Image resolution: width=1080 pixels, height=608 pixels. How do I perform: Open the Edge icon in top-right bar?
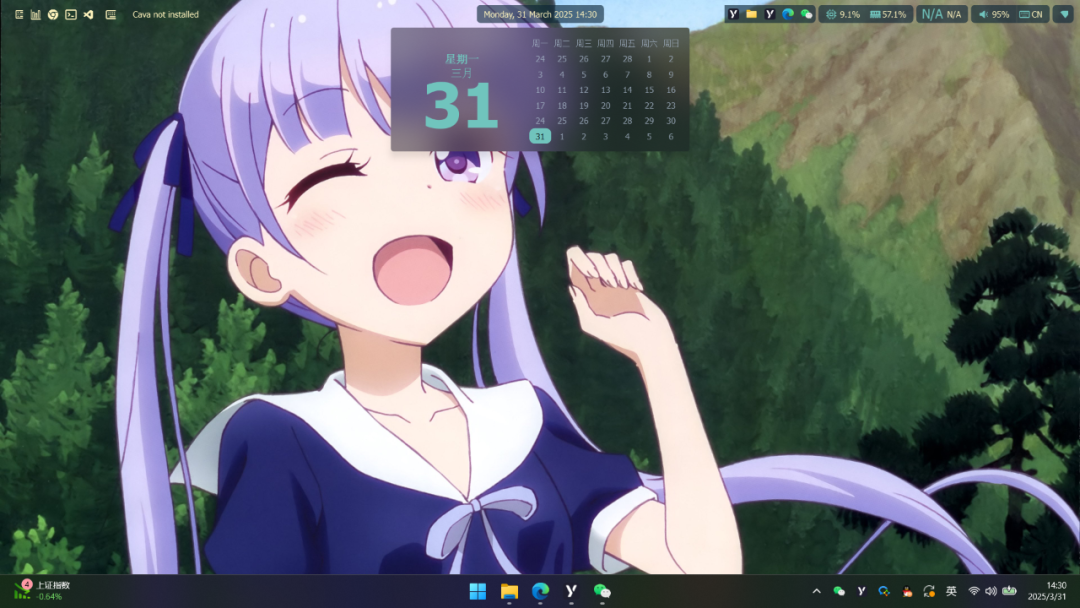(788, 14)
